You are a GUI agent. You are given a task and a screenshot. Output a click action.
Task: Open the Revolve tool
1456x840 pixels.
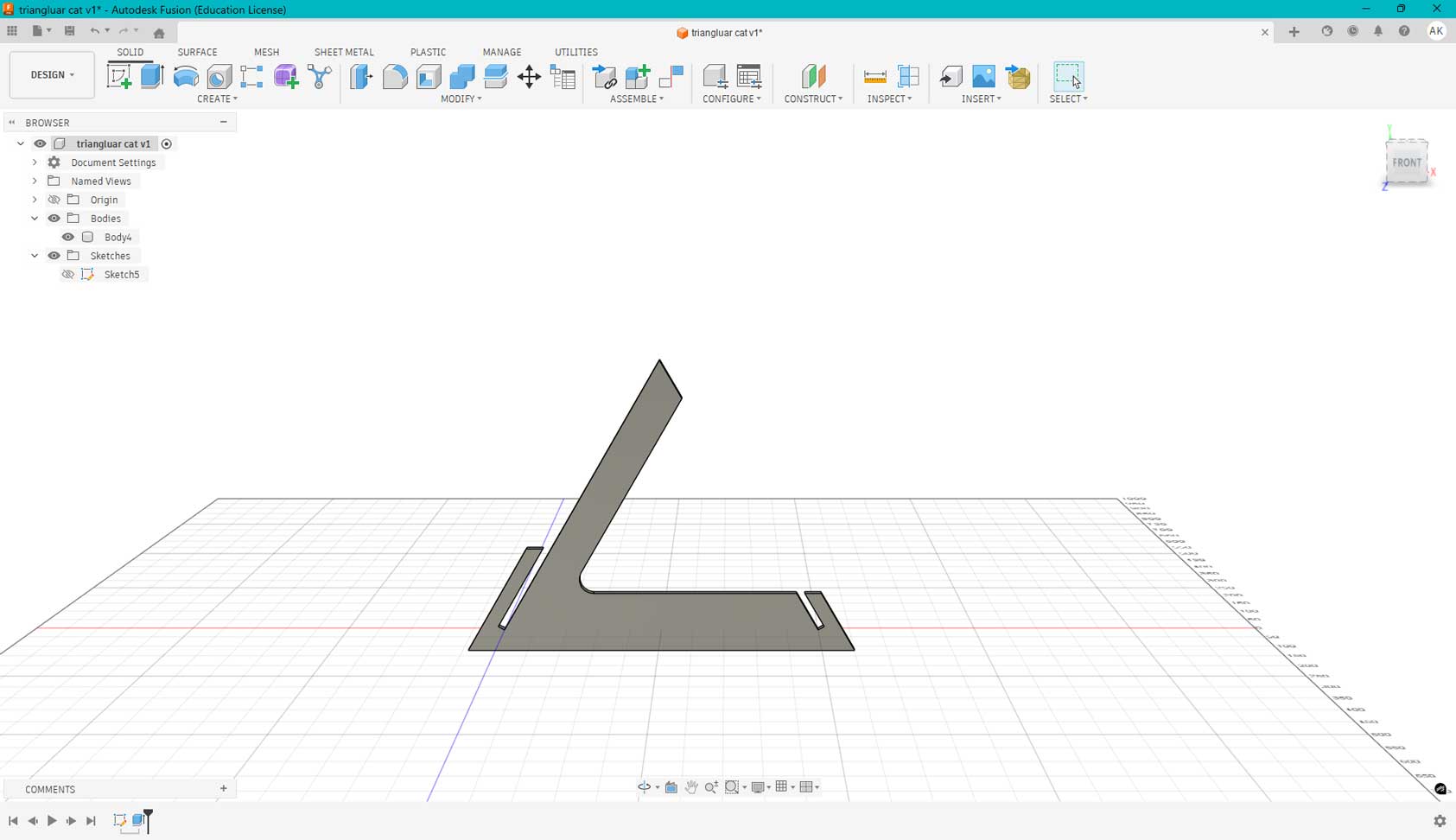[186, 76]
